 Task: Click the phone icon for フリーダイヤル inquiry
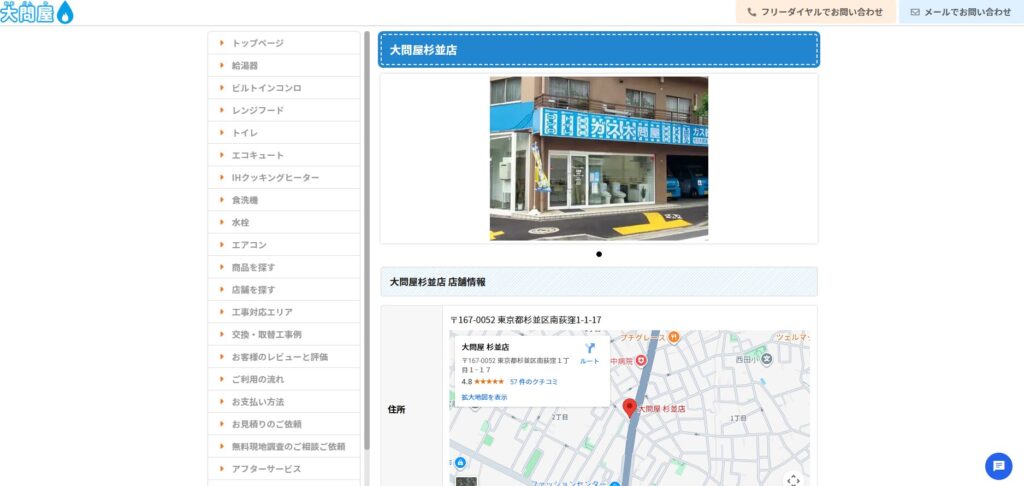[751, 12]
